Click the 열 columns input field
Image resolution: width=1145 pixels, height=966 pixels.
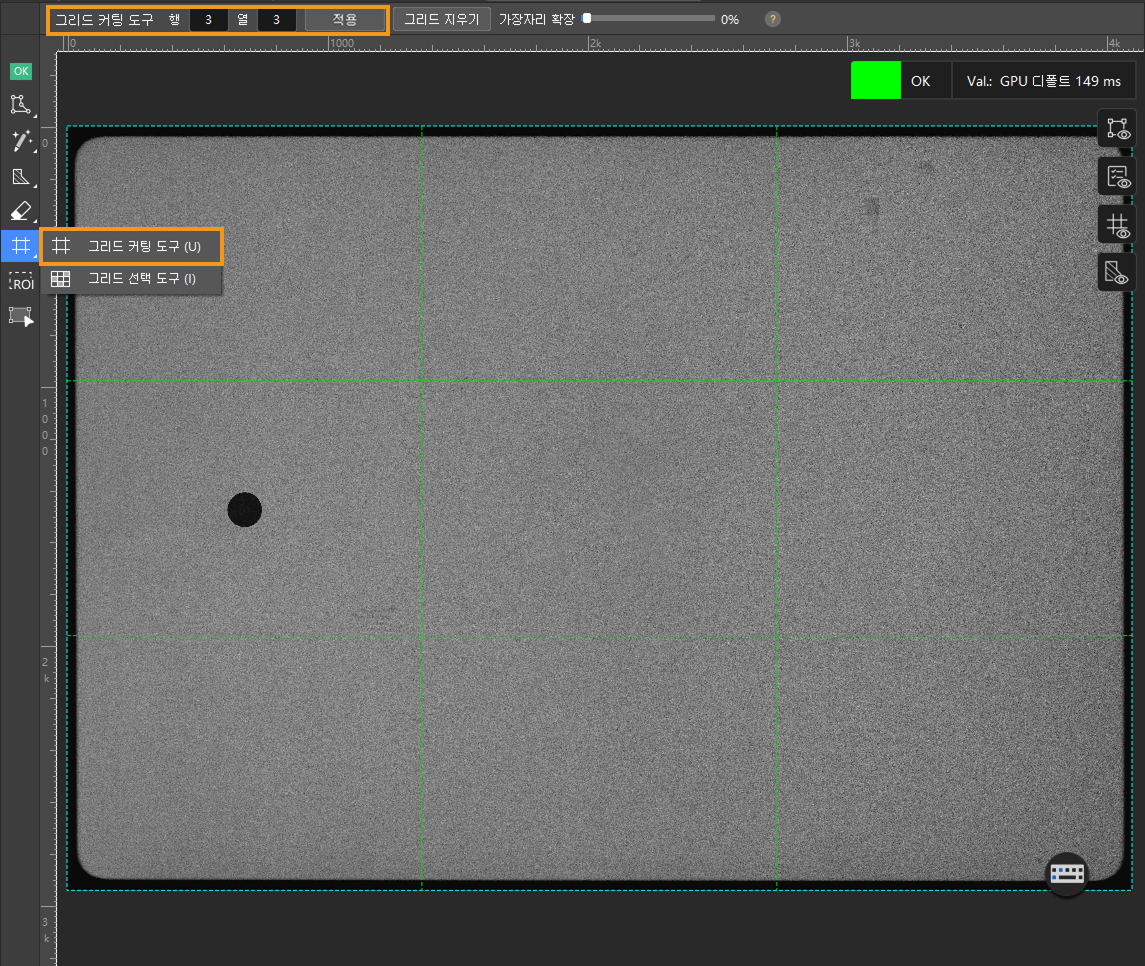[276, 20]
